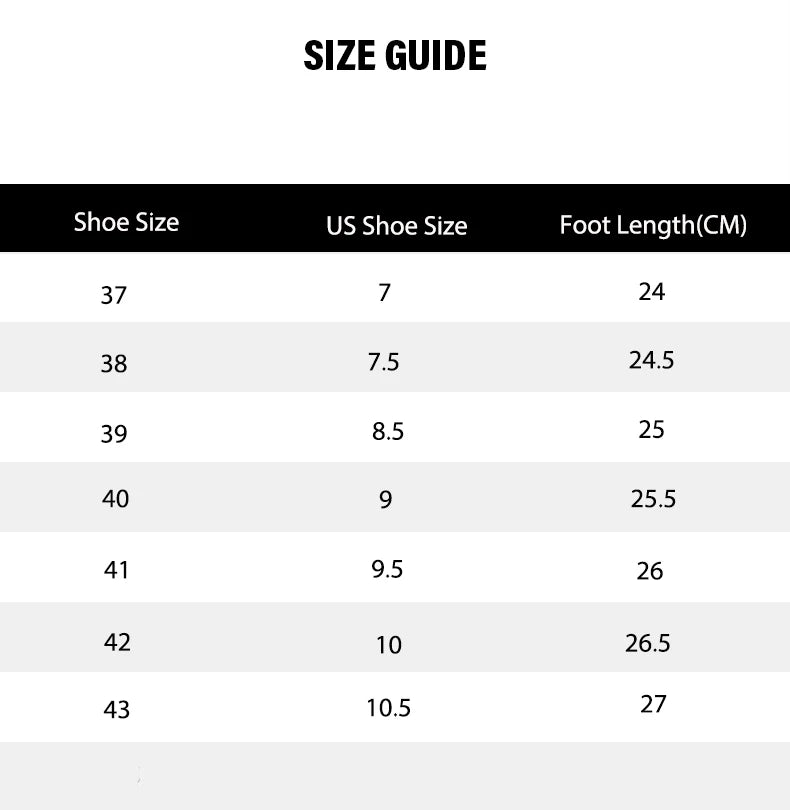790x810 pixels.
Task: Choose shoe size 42 cell
Action: [x=117, y=642]
